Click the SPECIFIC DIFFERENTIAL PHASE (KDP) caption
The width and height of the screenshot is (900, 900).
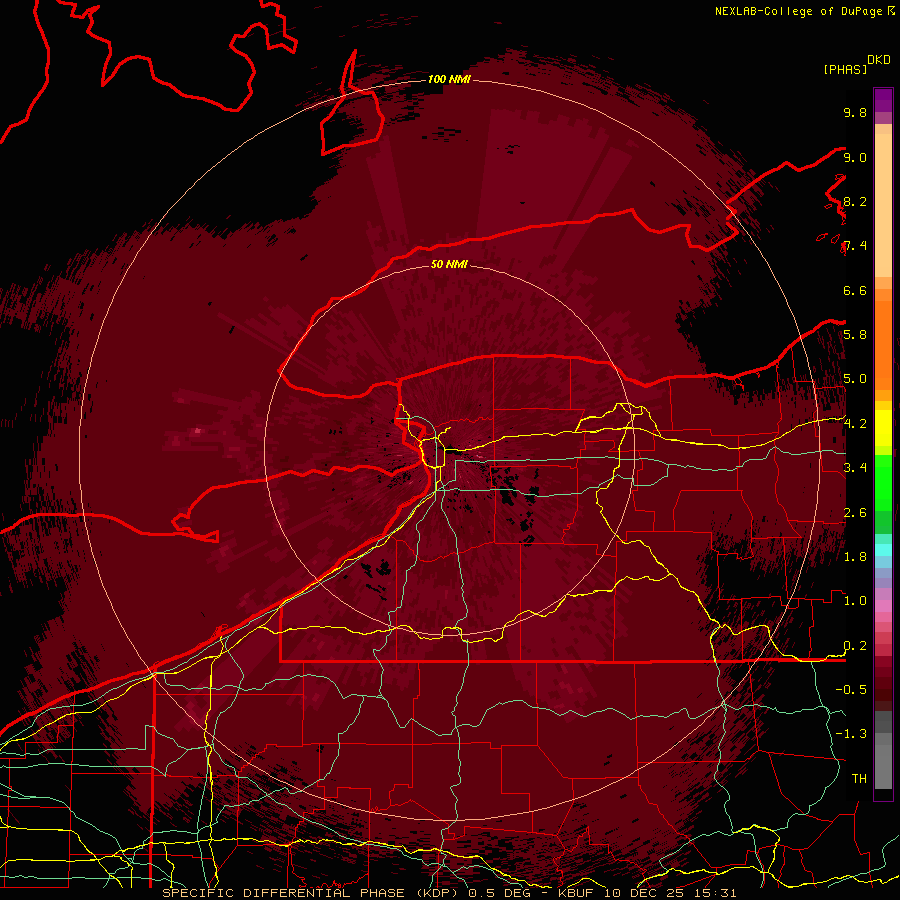point(311,893)
